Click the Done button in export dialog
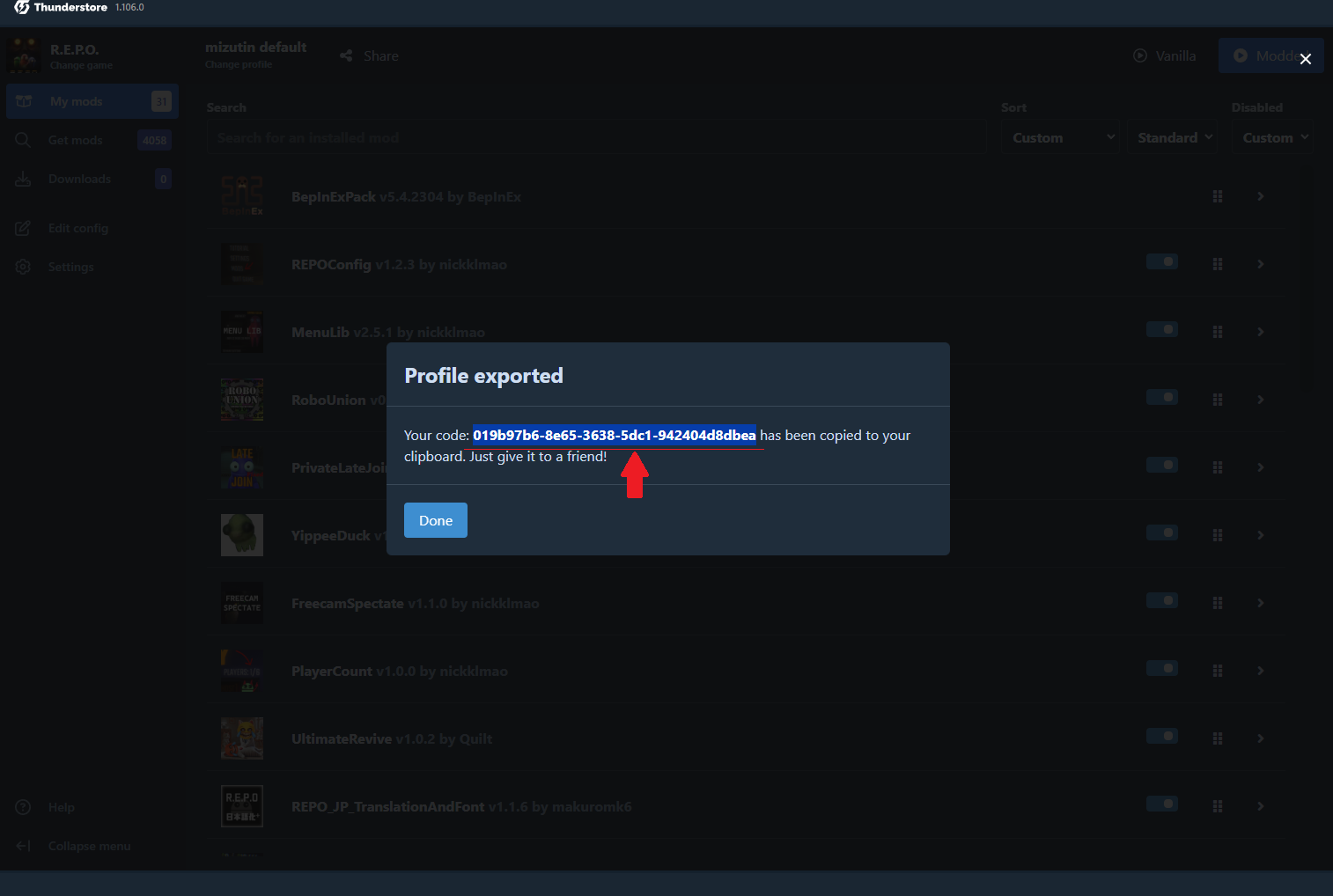This screenshot has width=1333, height=896. (x=435, y=520)
